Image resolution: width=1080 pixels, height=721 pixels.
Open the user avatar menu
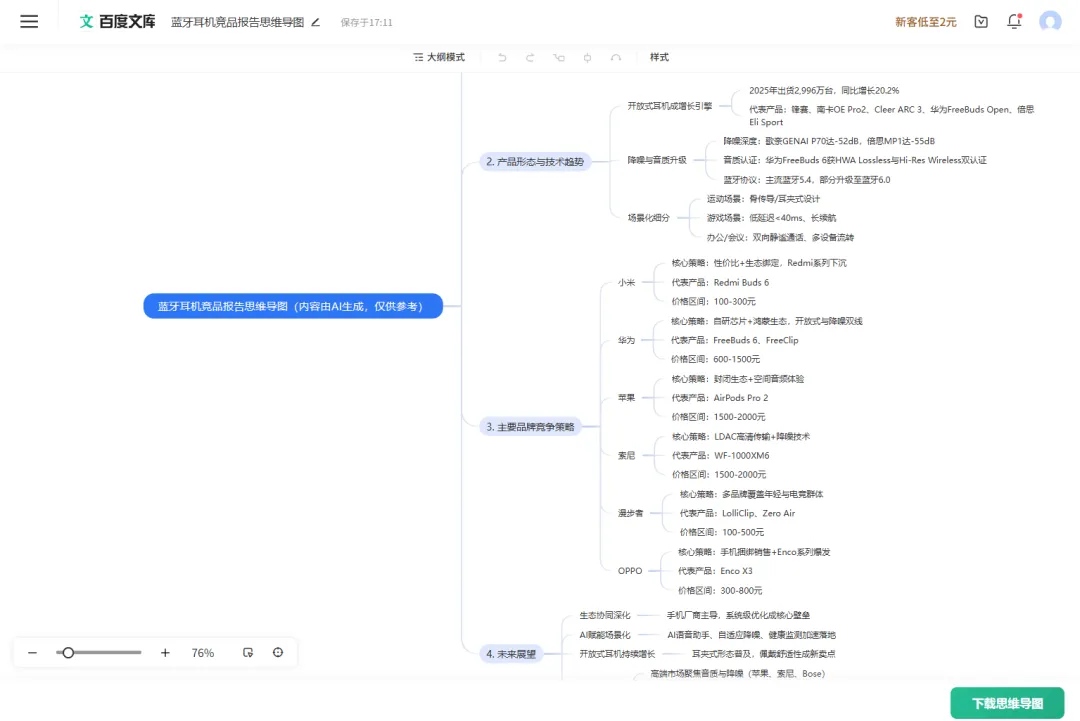[x=1050, y=21]
